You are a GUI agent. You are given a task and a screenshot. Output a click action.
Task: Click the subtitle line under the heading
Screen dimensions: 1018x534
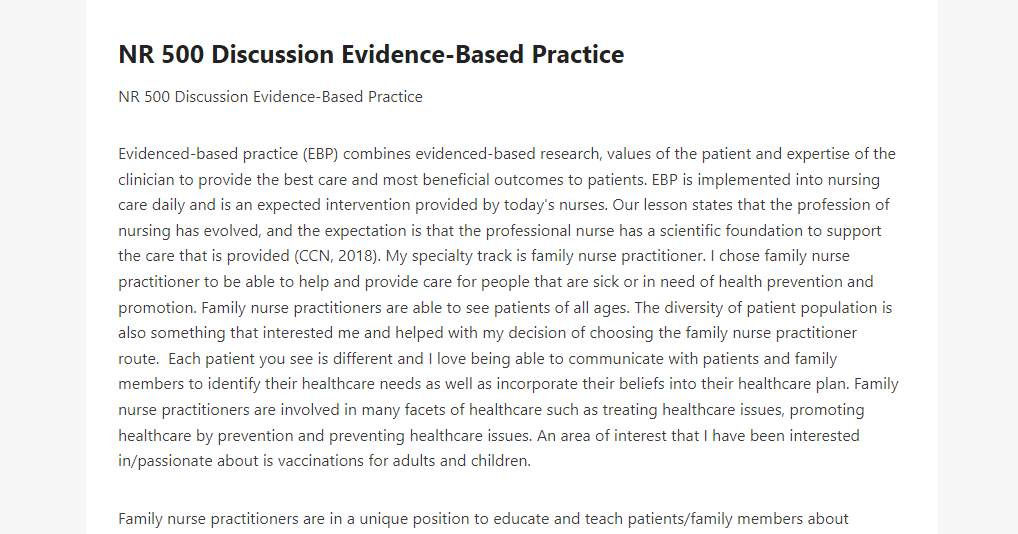click(270, 97)
